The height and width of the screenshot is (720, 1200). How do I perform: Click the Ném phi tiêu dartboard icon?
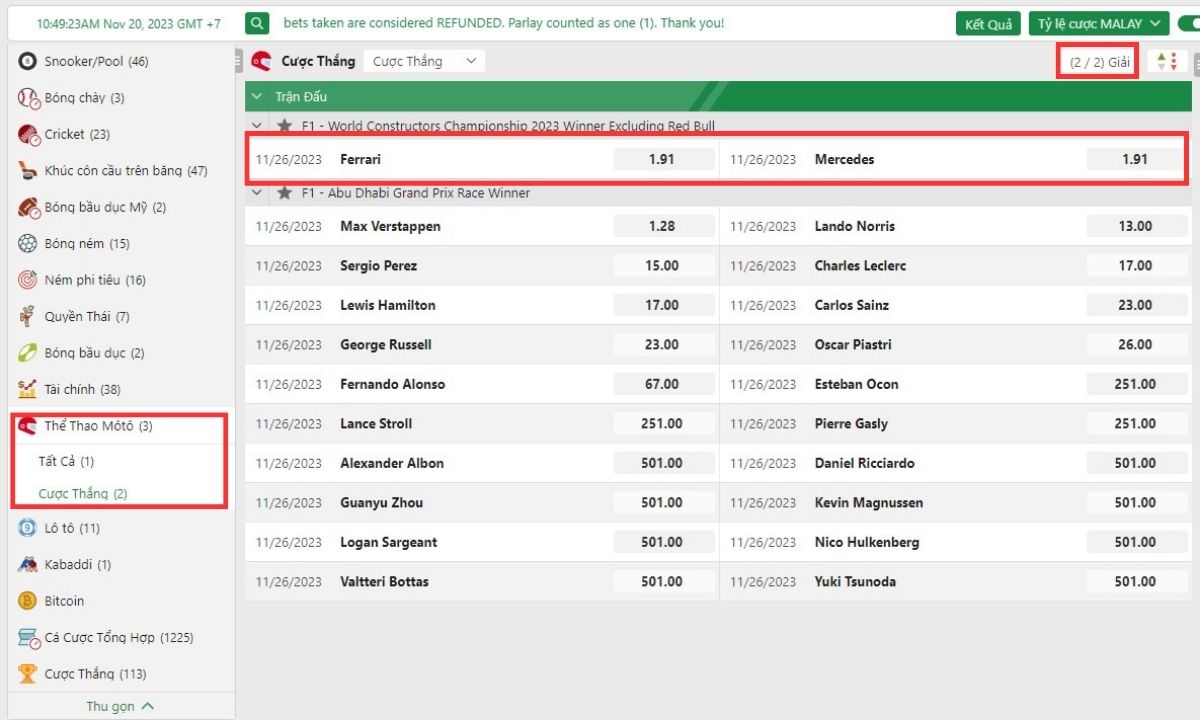(x=28, y=280)
